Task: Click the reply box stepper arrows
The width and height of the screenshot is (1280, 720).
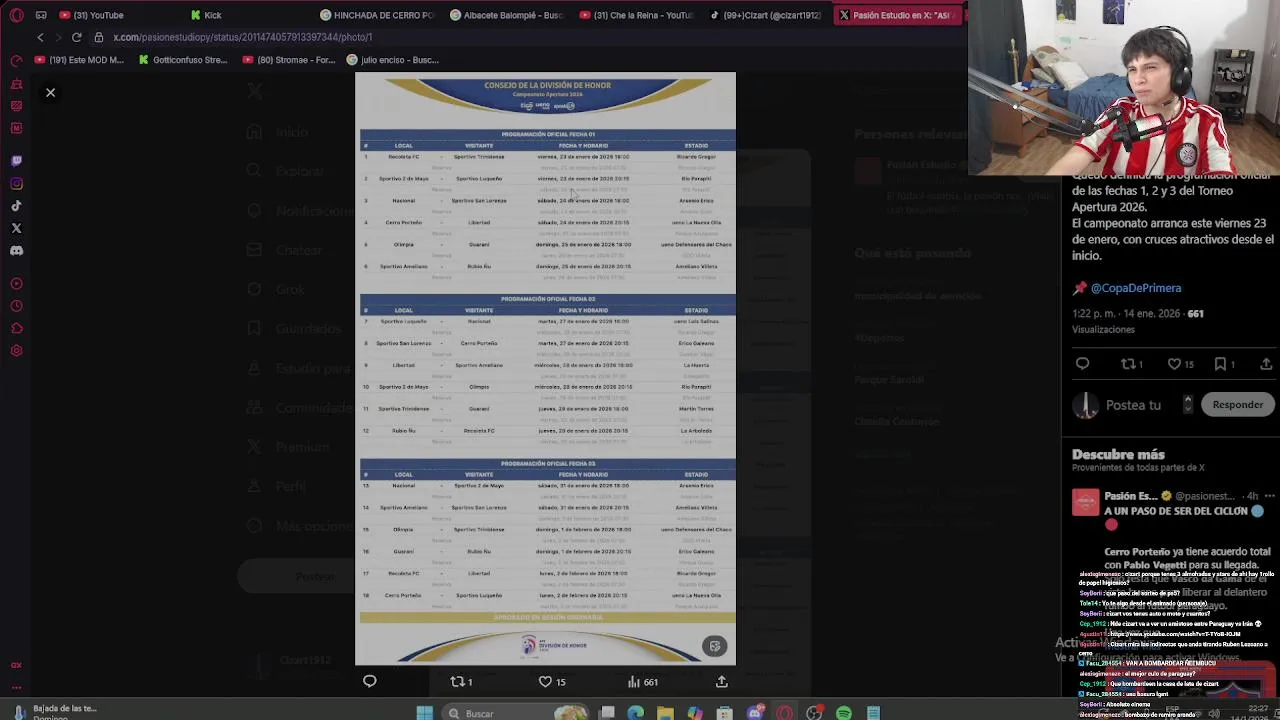Action: (1188, 404)
